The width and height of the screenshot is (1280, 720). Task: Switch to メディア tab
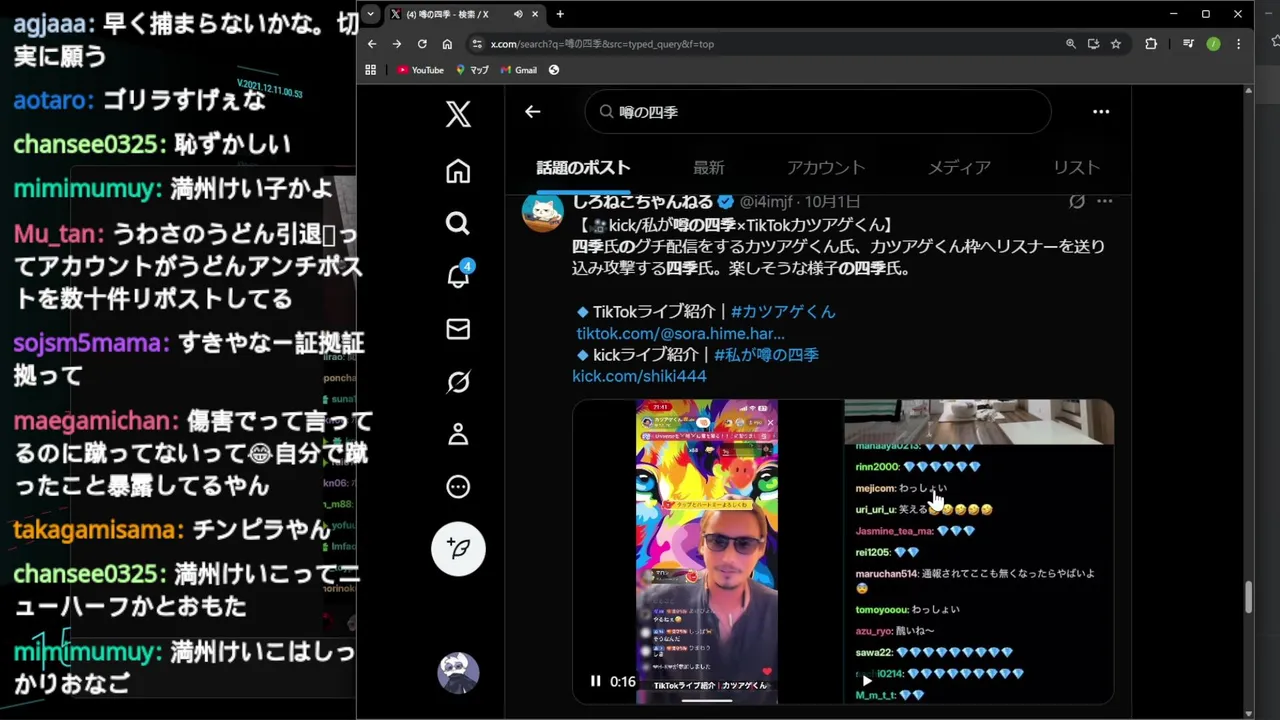(x=959, y=168)
